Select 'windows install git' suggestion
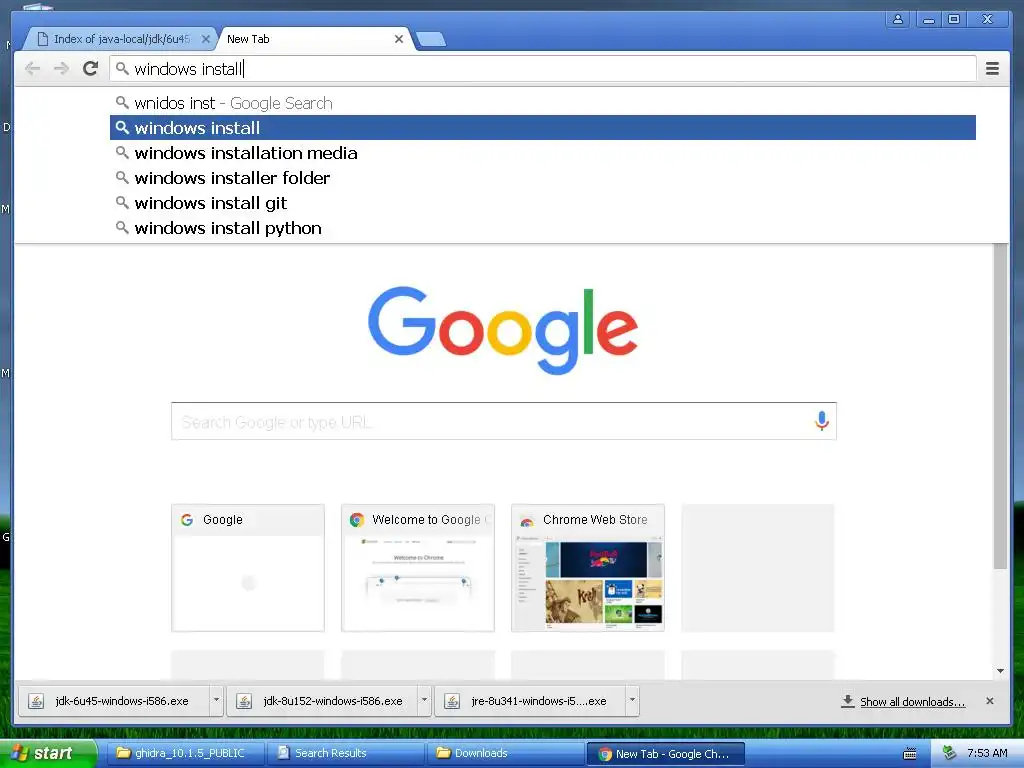 click(543, 203)
